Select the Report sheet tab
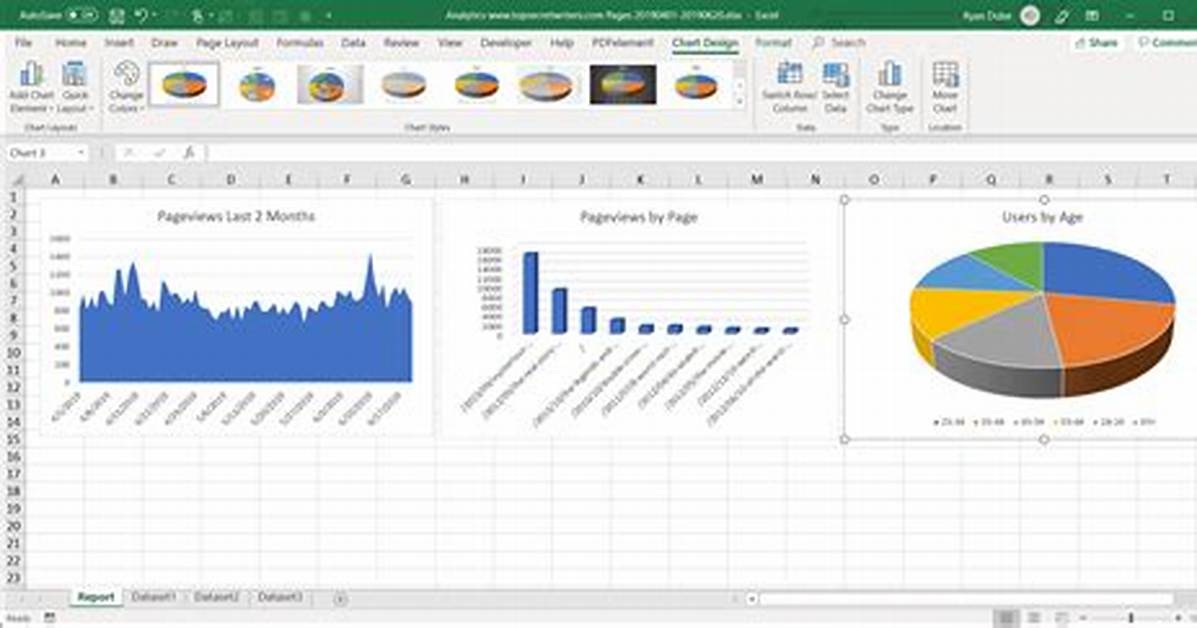Image resolution: width=1197 pixels, height=628 pixels. pos(95,597)
